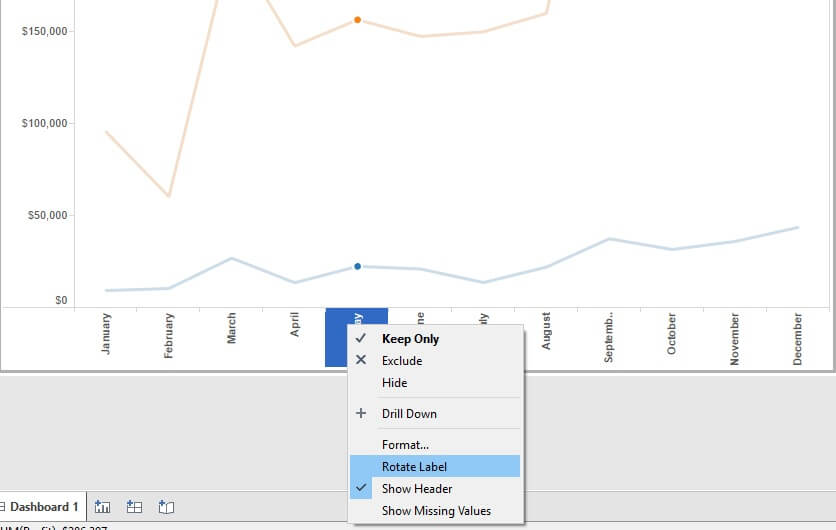Add a new story via tab icon
The width and height of the screenshot is (836, 530).
click(x=166, y=507)
